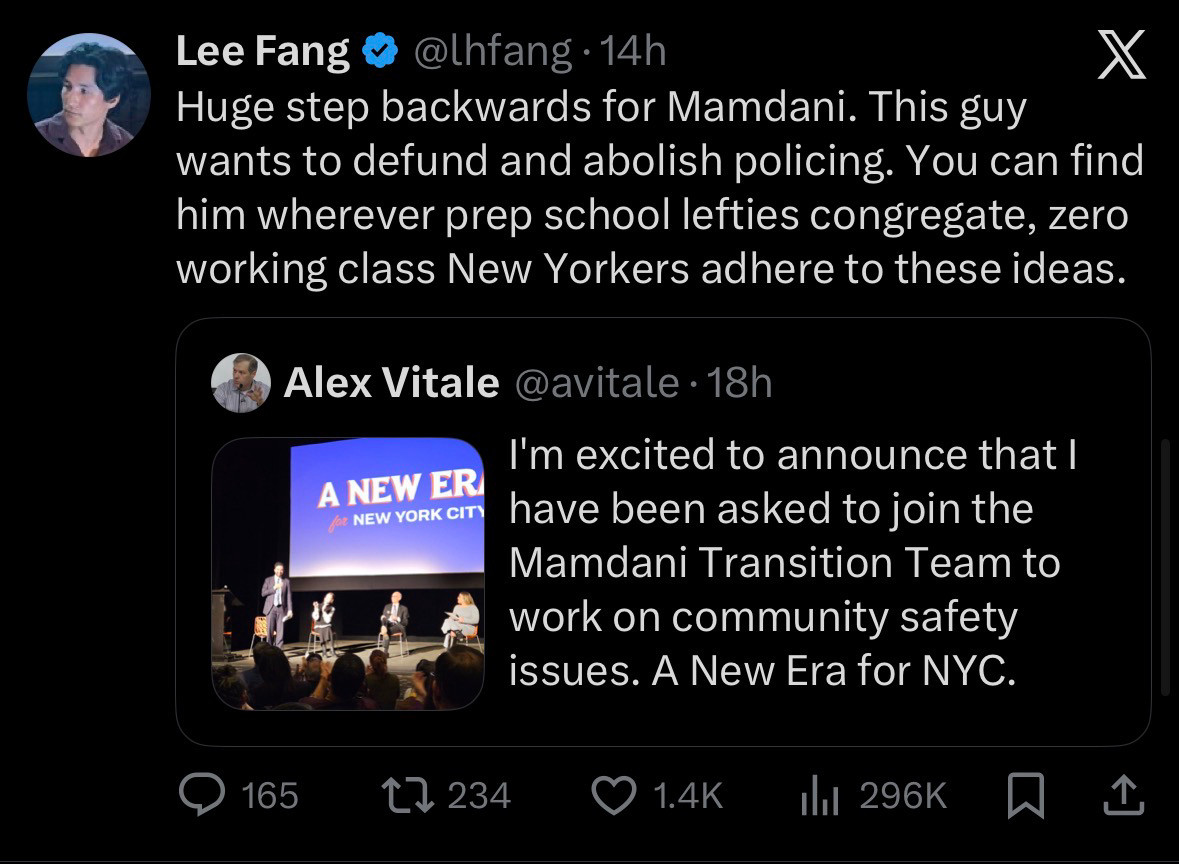Repost this tweet via retweet icon
The width and height of the screenshot is (1179, 864).
pyautogui.click(x=407, y=795)
